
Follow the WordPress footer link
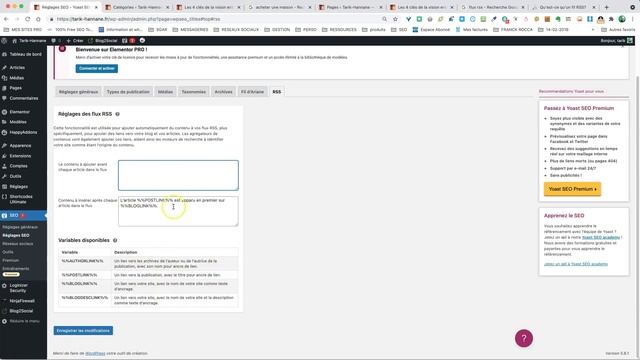click(x=95, y=353)
